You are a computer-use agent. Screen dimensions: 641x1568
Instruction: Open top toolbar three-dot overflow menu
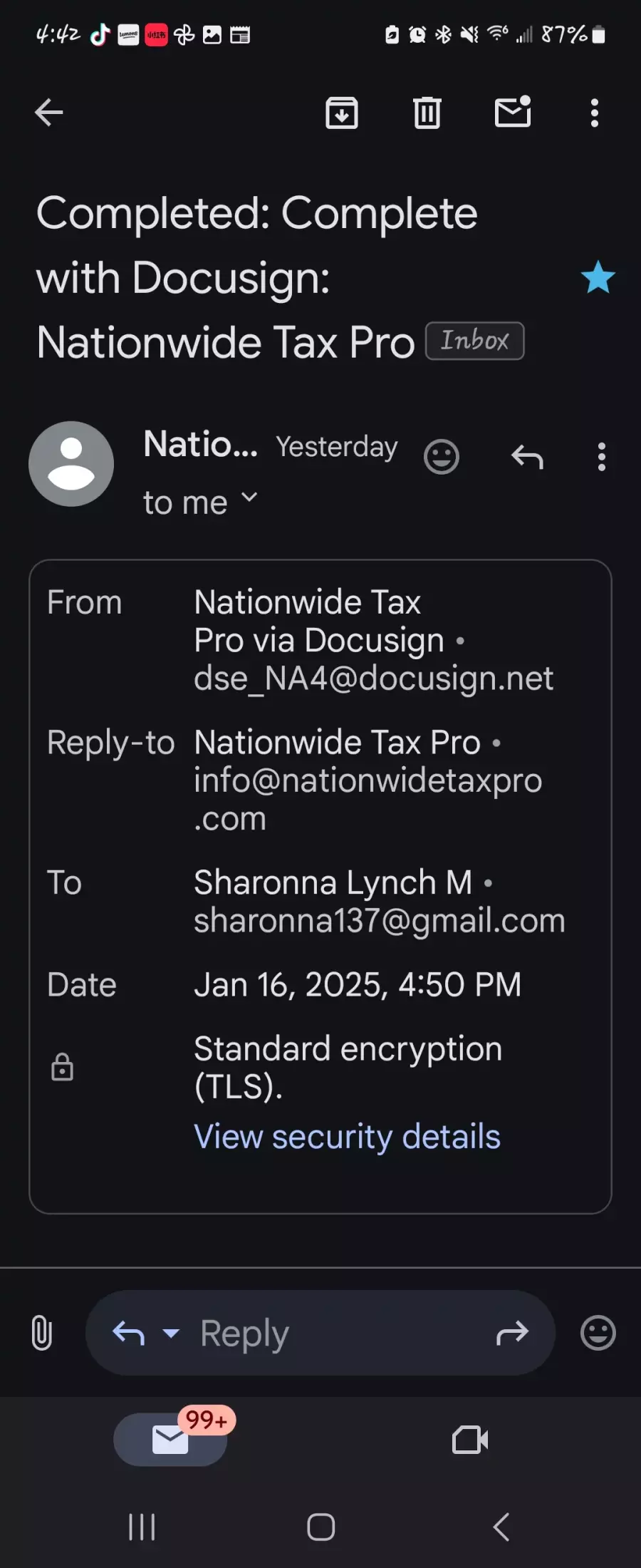tap(595, 113)
